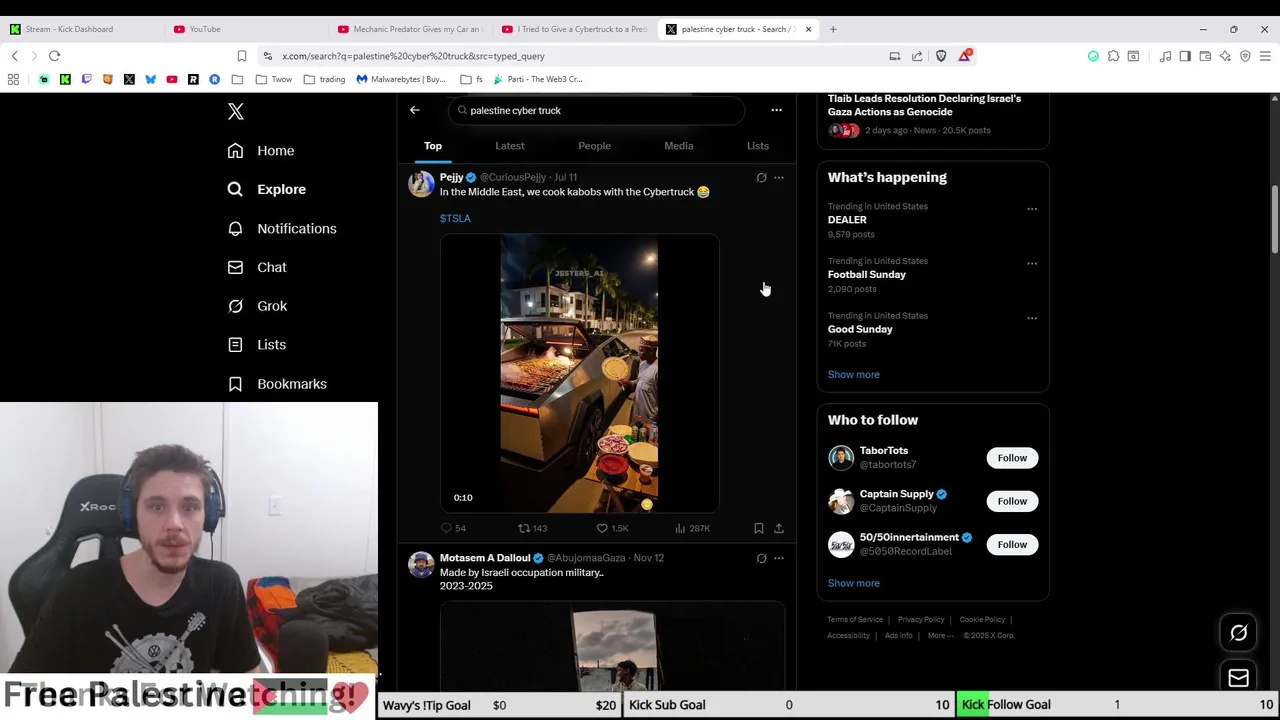1280x720 pixels.
Task: Share Pejjy's post
Action: click(x=779, y=528)
